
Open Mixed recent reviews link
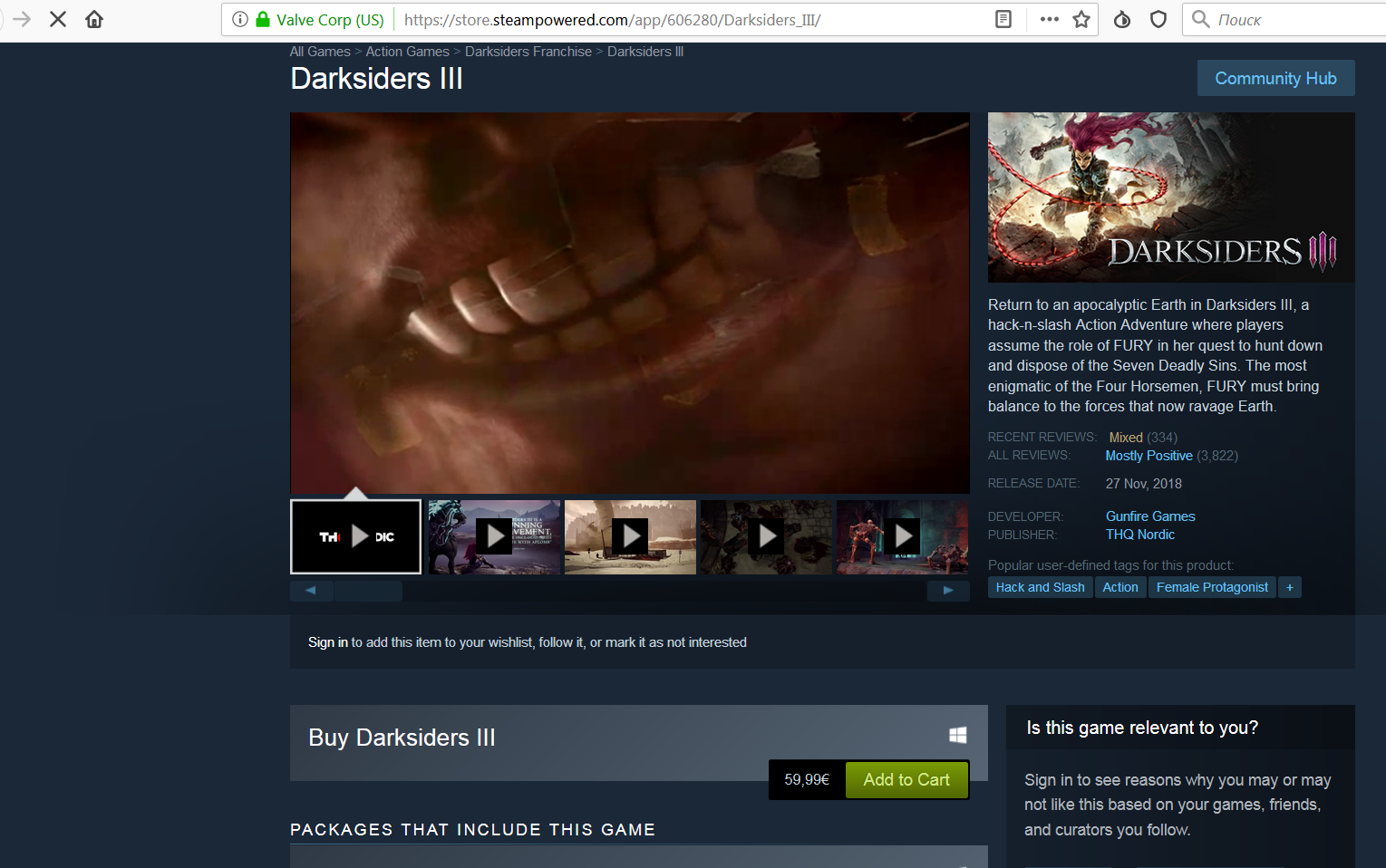coord(1126,438)
